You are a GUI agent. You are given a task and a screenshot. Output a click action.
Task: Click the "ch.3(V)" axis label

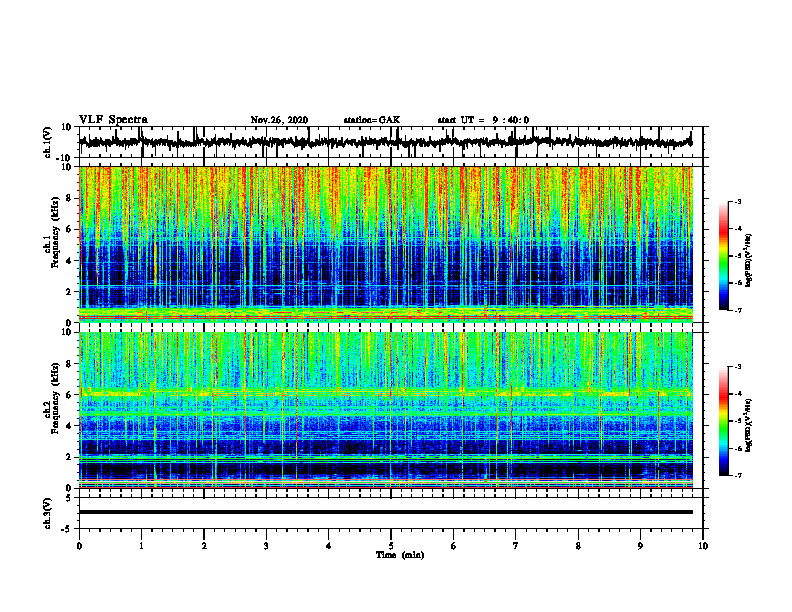coord(48,513)
